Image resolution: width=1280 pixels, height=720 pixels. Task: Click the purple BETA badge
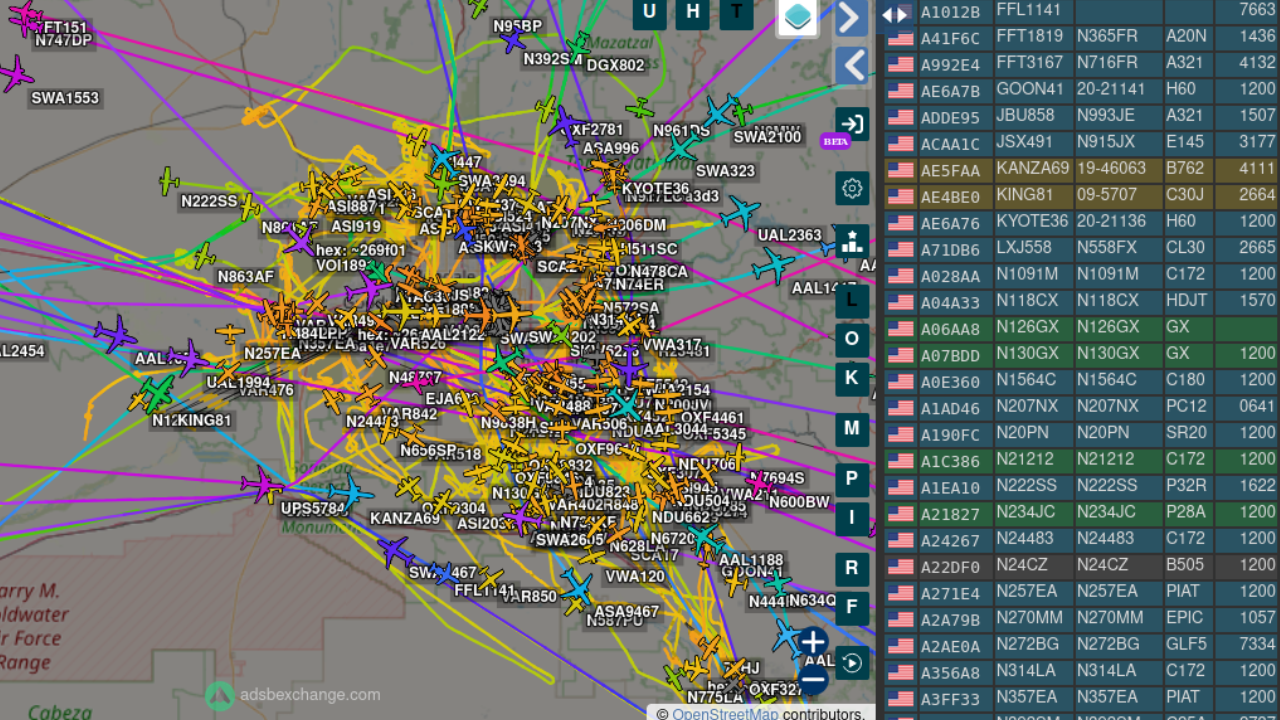[x=835, y=141]
